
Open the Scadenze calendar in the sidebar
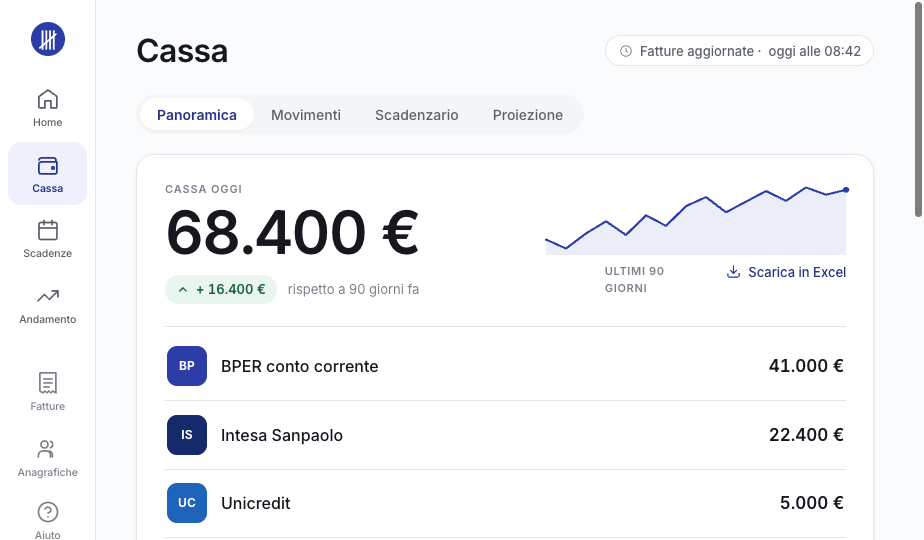pyautogui.click(x=48, y=239)
